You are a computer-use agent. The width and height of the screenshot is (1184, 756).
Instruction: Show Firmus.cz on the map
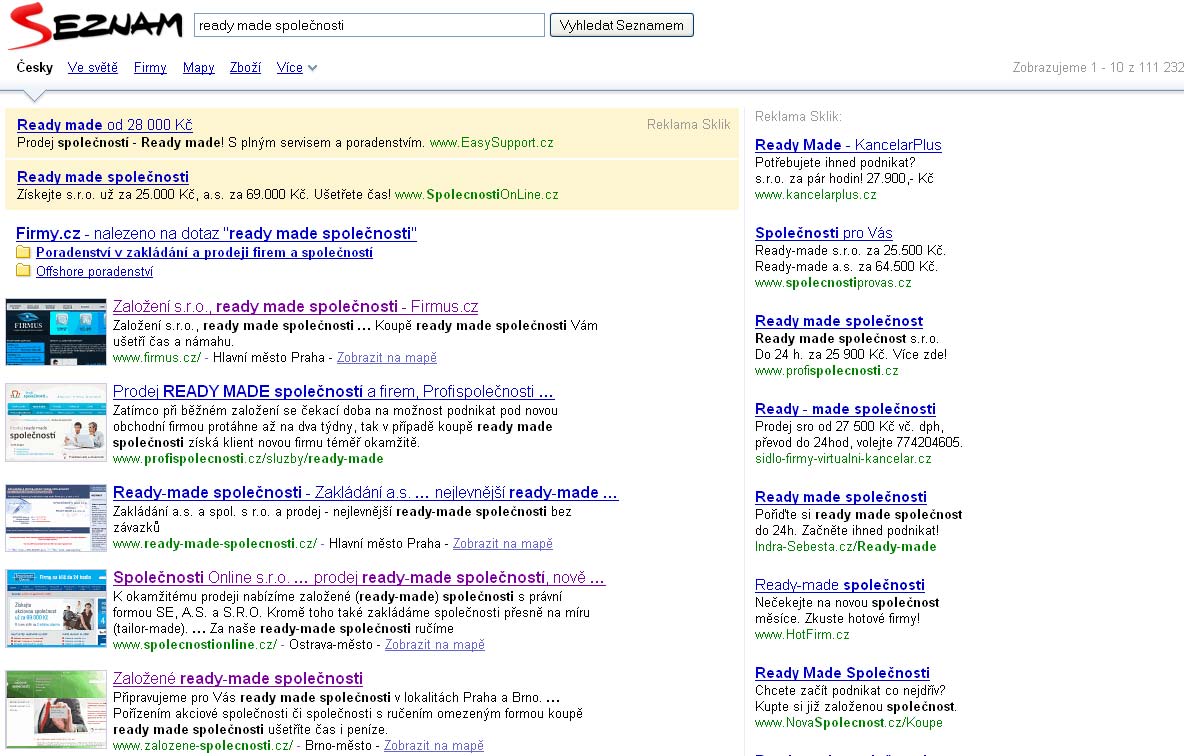pos(387,357)
